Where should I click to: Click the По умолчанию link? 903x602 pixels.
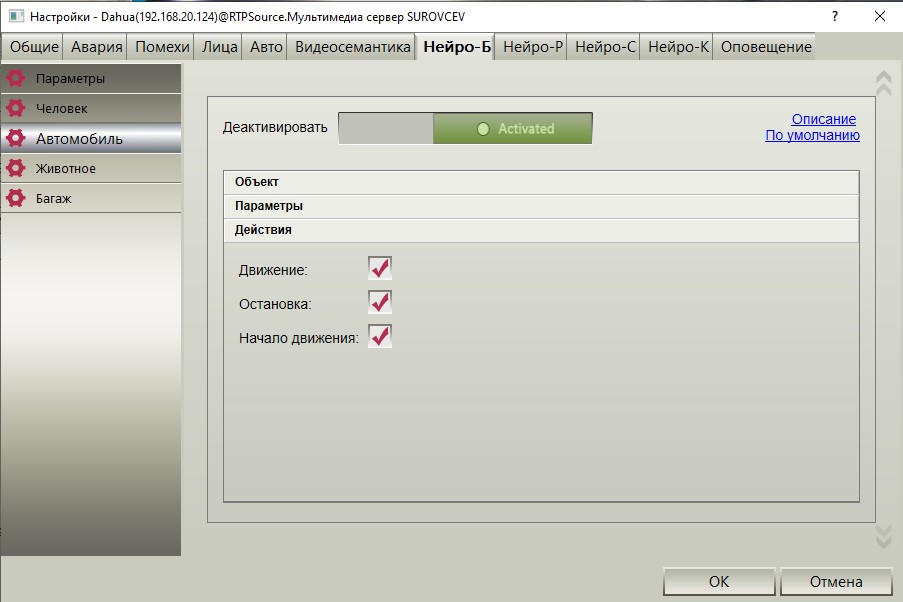click(x=812, y=135)
